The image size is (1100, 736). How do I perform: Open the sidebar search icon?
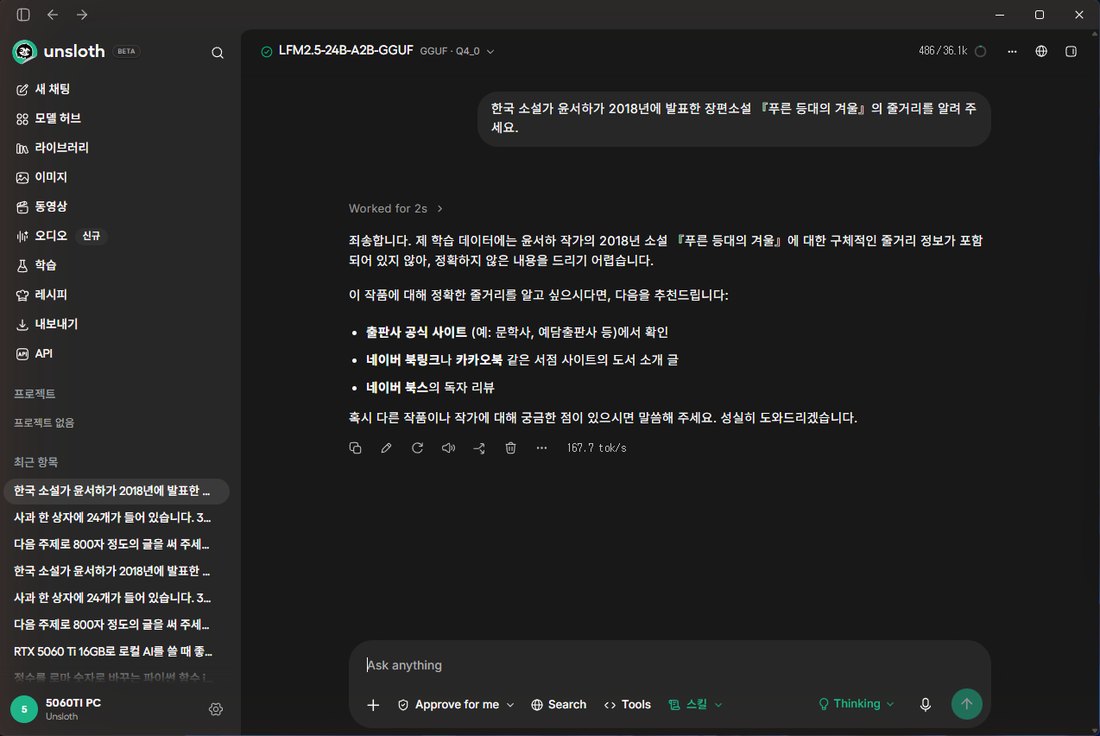[217, 53]
